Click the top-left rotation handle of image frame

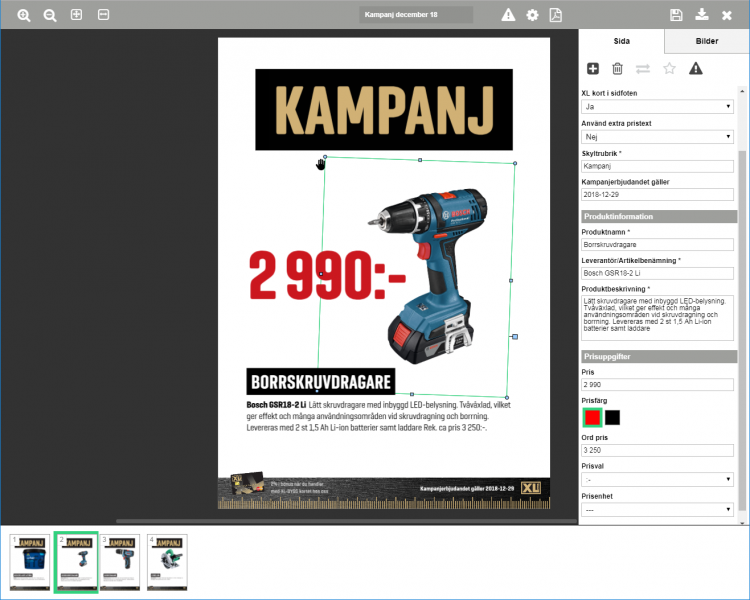[325, 156]
